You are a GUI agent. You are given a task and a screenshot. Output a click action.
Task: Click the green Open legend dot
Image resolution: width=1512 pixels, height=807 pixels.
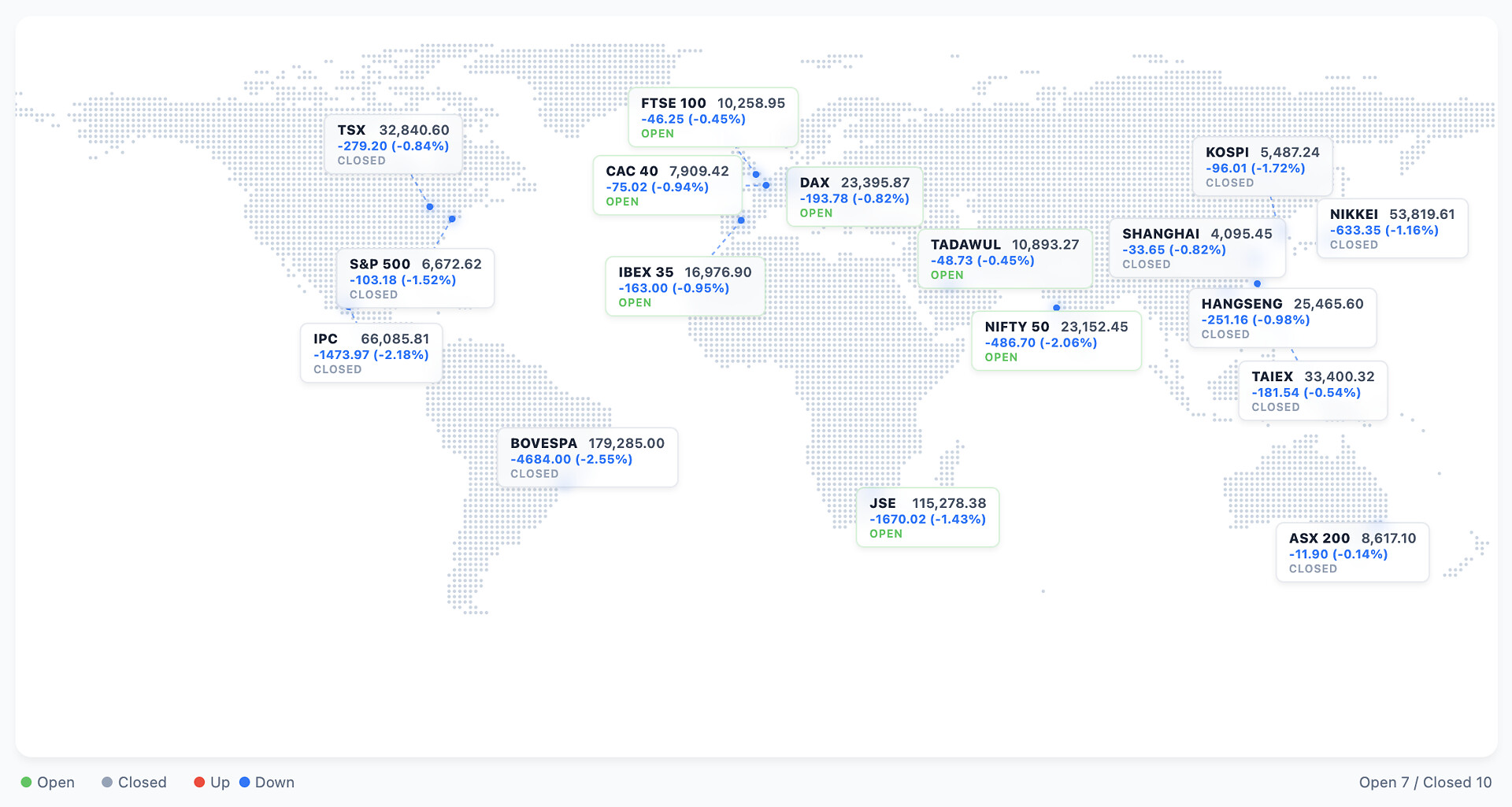coord(26,782)
